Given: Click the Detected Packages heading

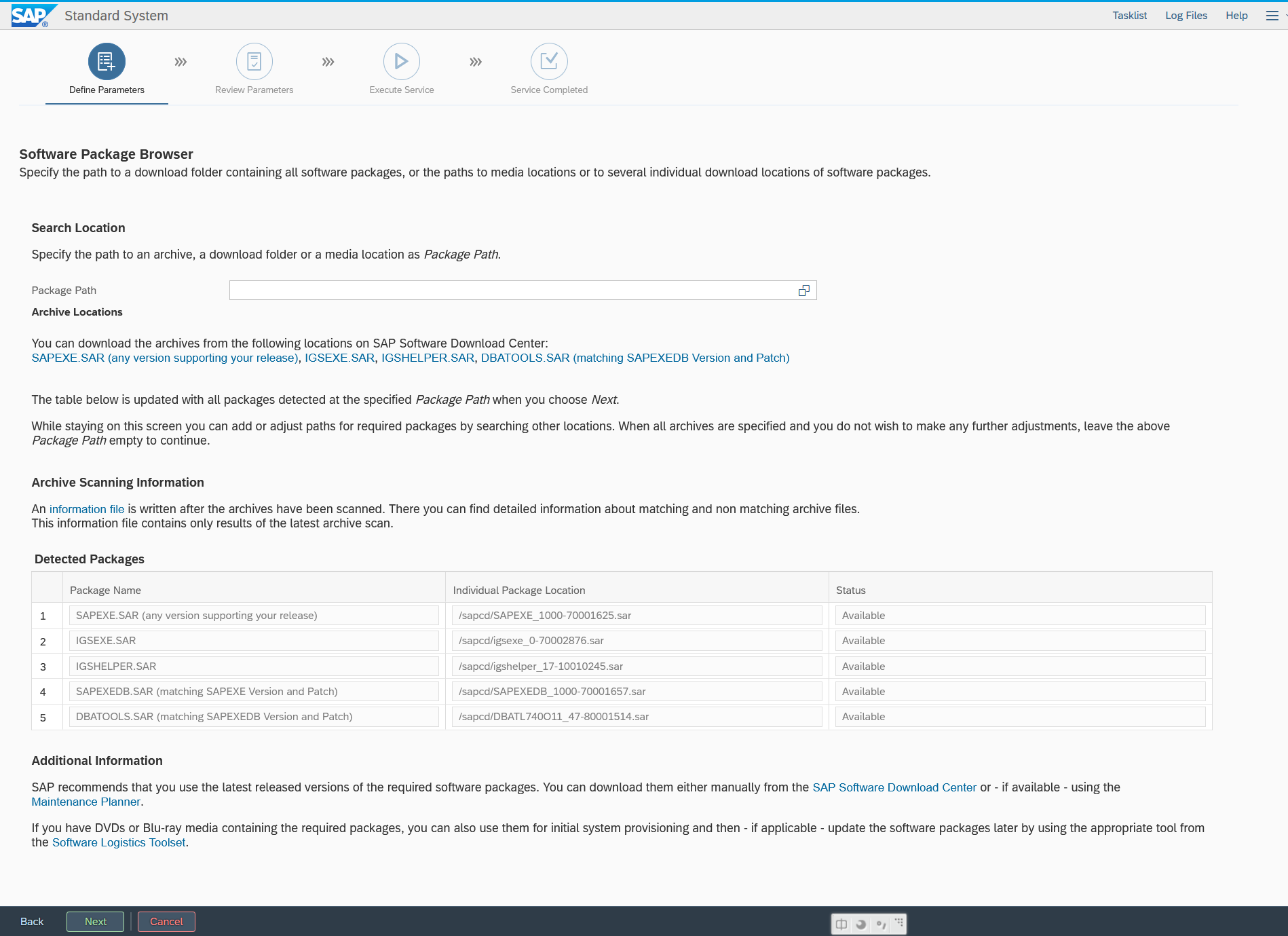Looking at the screenshot, I should 90,559.
